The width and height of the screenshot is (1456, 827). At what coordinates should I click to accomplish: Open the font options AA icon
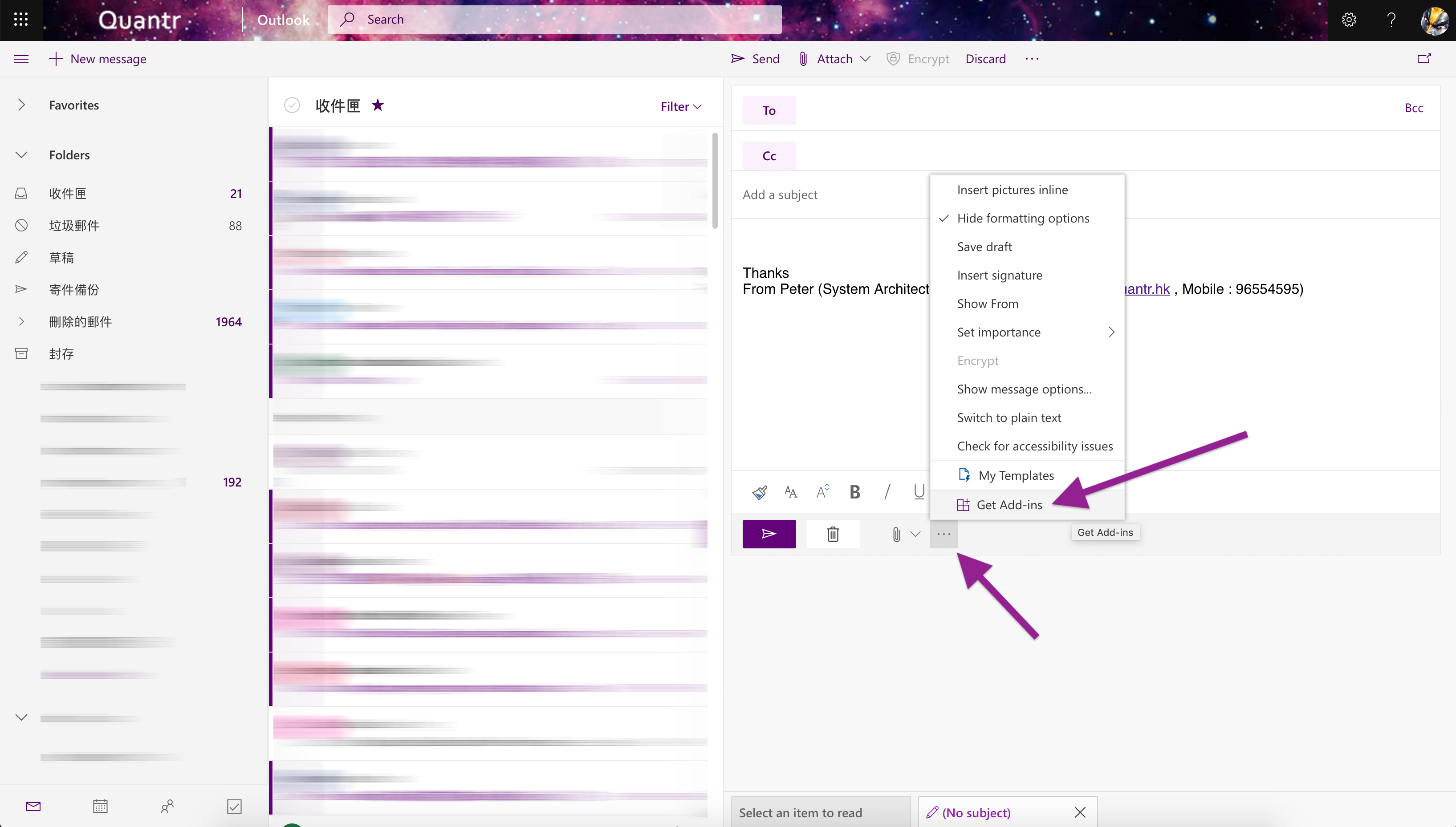pos(790,492)
